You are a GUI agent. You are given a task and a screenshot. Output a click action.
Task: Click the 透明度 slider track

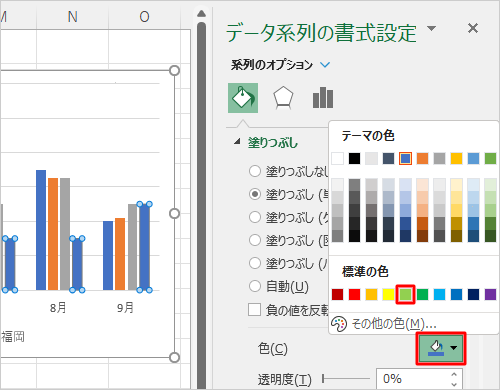[x=346, y=379]
